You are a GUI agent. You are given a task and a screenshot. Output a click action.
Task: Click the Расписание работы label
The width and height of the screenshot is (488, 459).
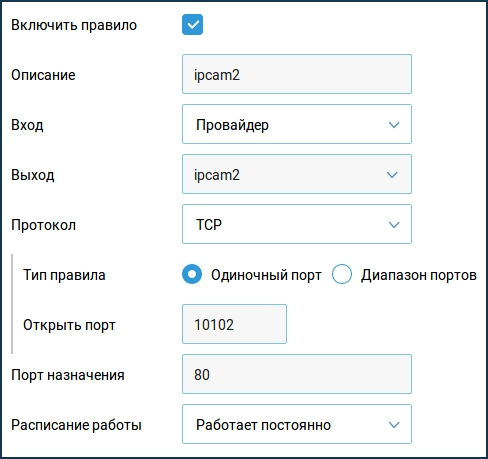[77, 425]
